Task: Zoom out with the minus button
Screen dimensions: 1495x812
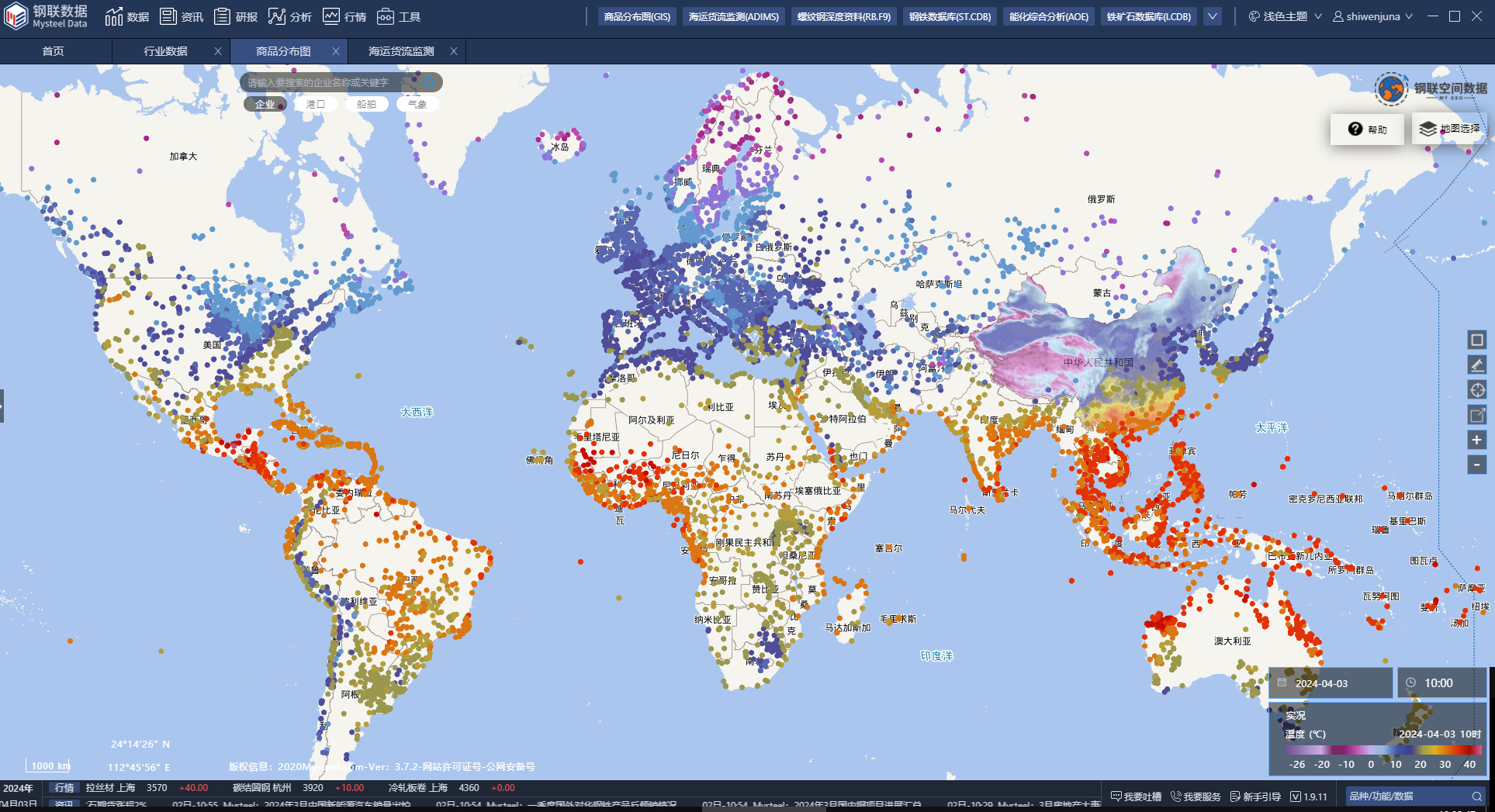Action: coord(1476,465)
